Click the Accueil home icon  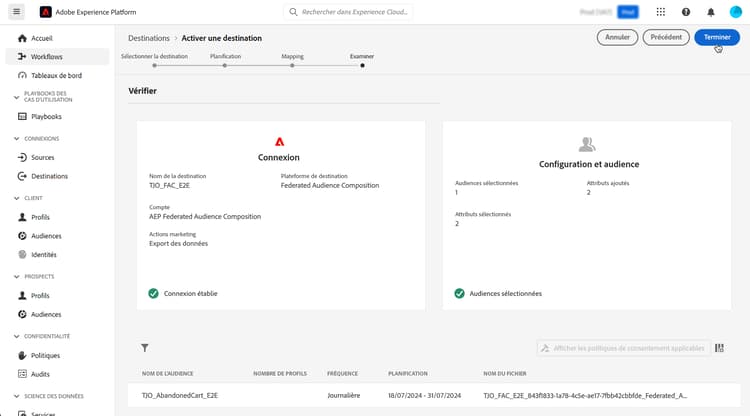click(22, 38)
